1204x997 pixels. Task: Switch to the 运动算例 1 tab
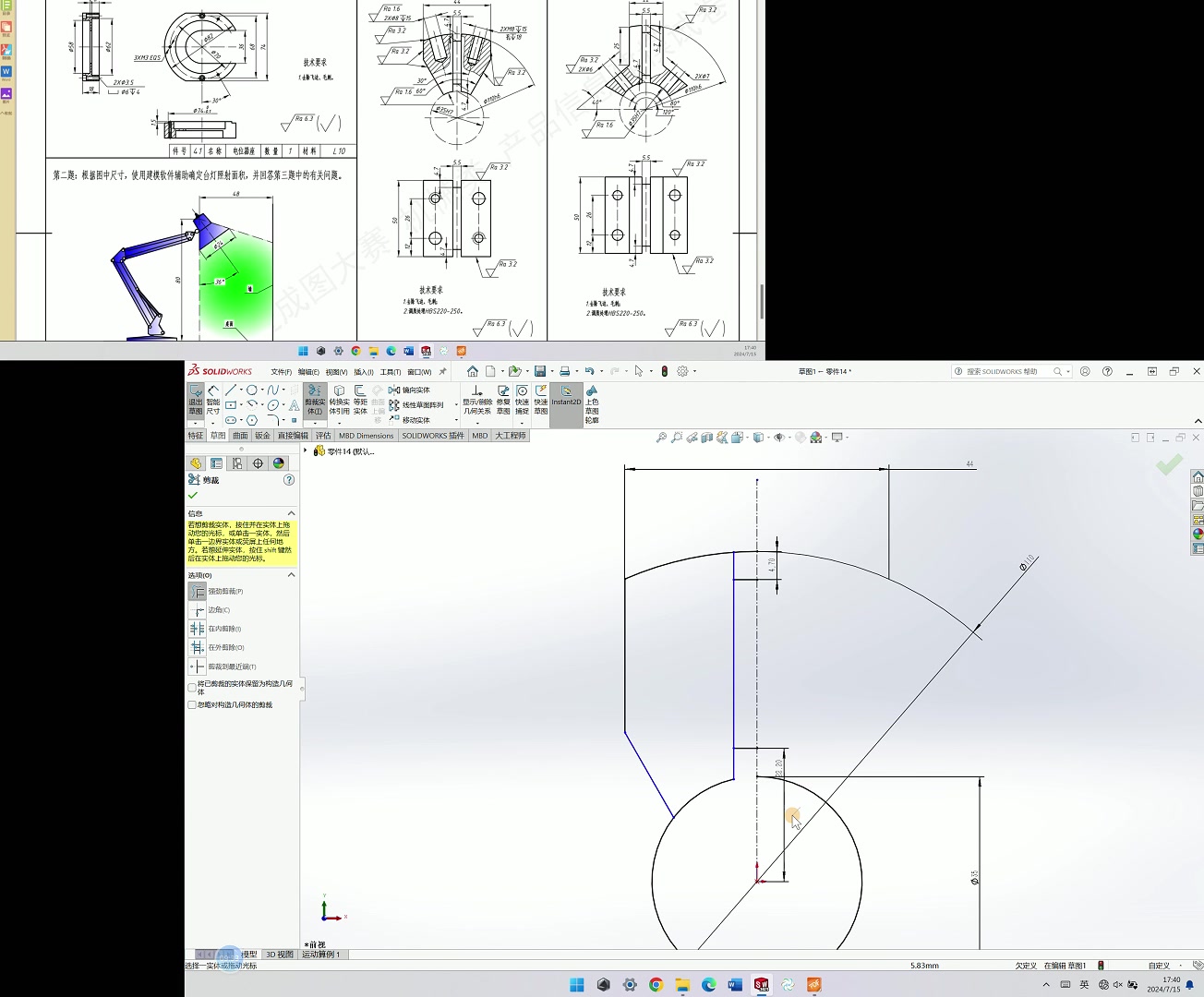(321, 955)
